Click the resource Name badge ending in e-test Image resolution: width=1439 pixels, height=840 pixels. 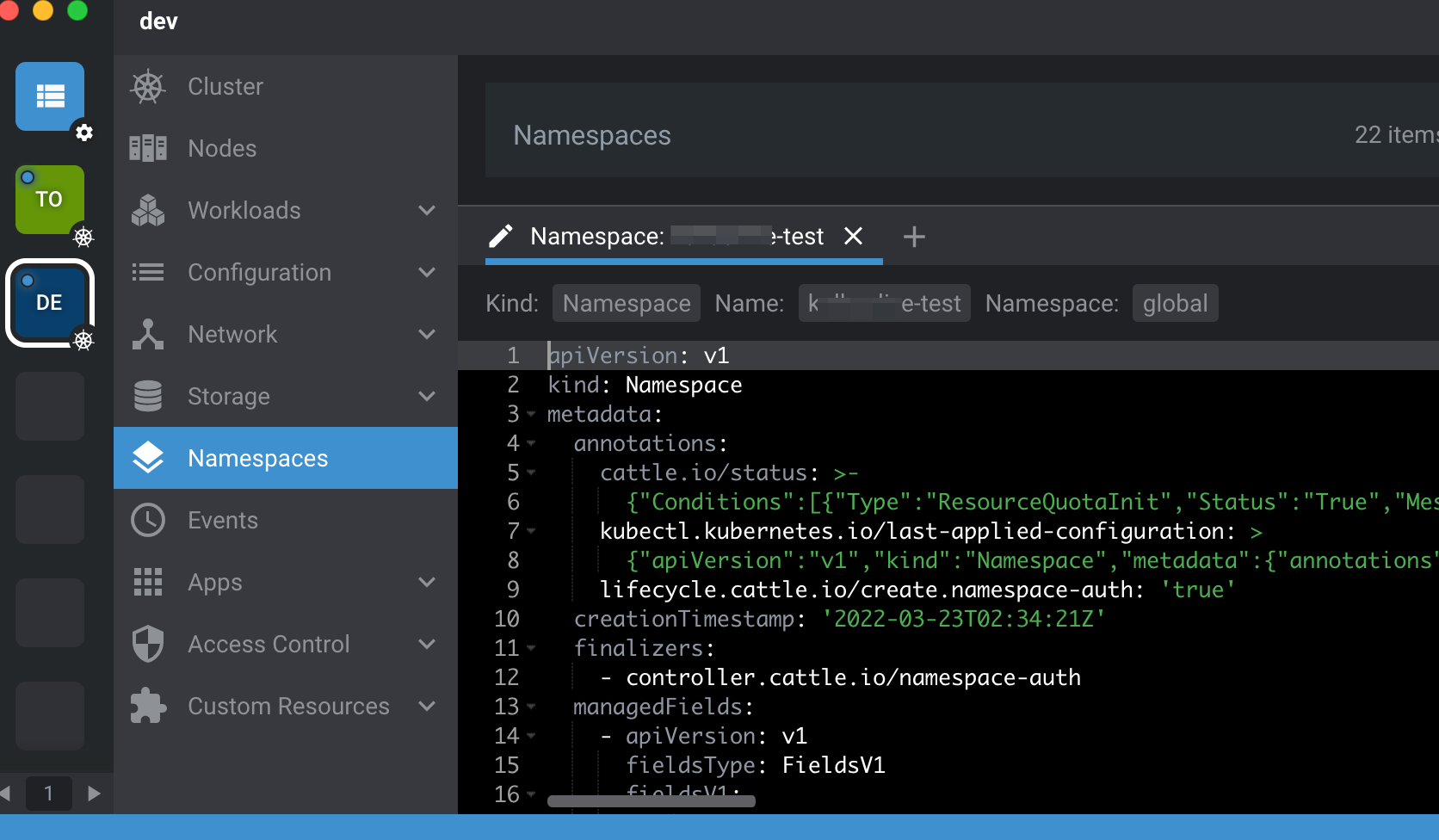[885, 303]
